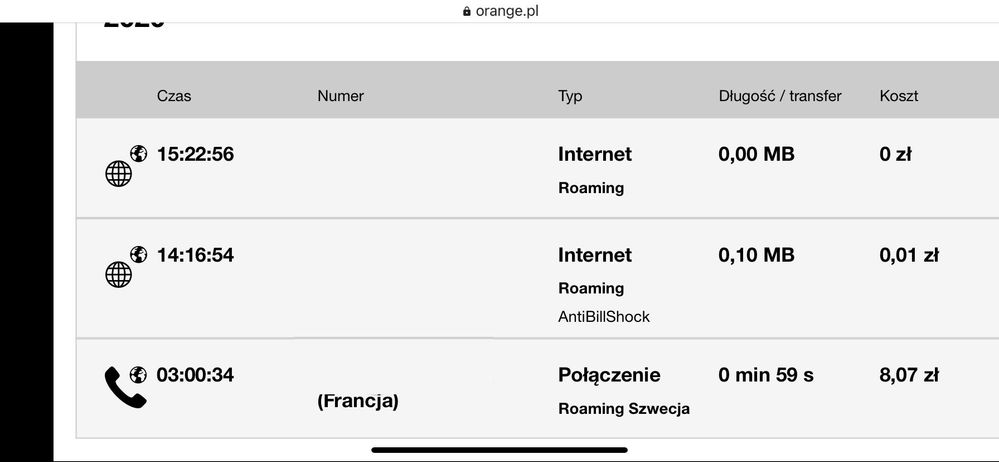
Task: Select the Numer column header
Action: [x=340, y=96]
